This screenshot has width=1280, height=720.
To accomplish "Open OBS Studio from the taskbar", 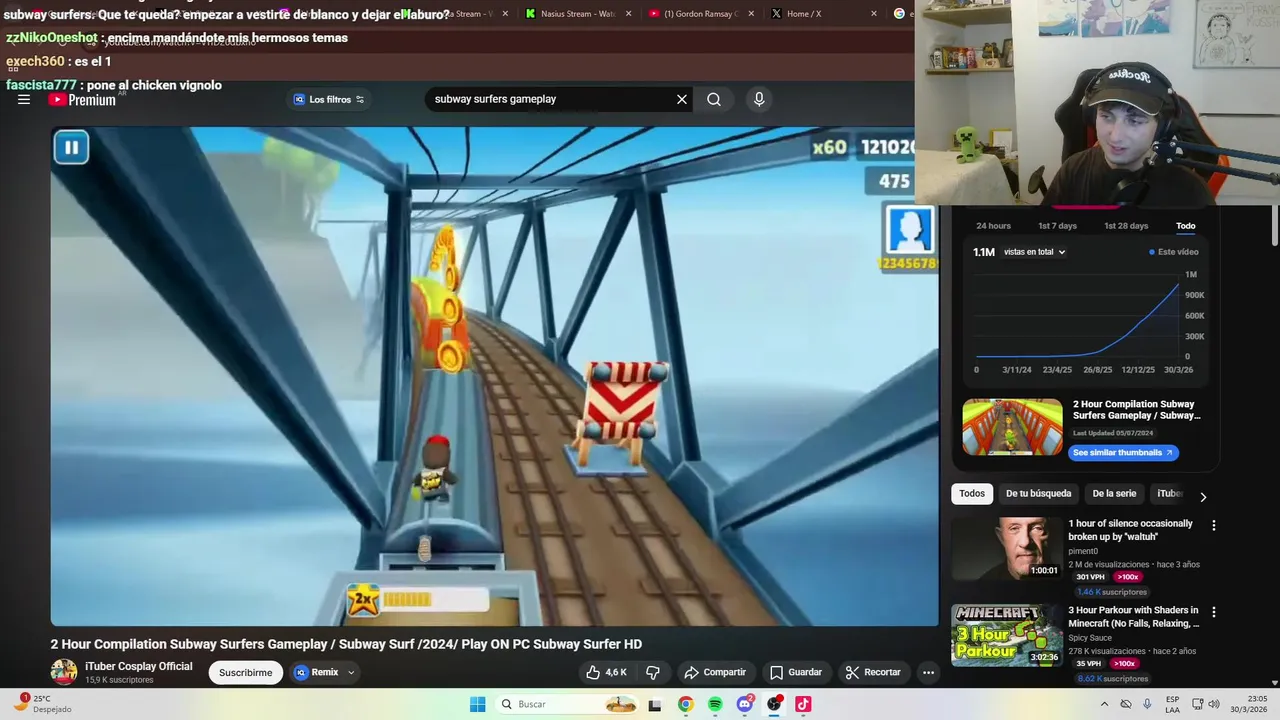I will pos(774,704).
